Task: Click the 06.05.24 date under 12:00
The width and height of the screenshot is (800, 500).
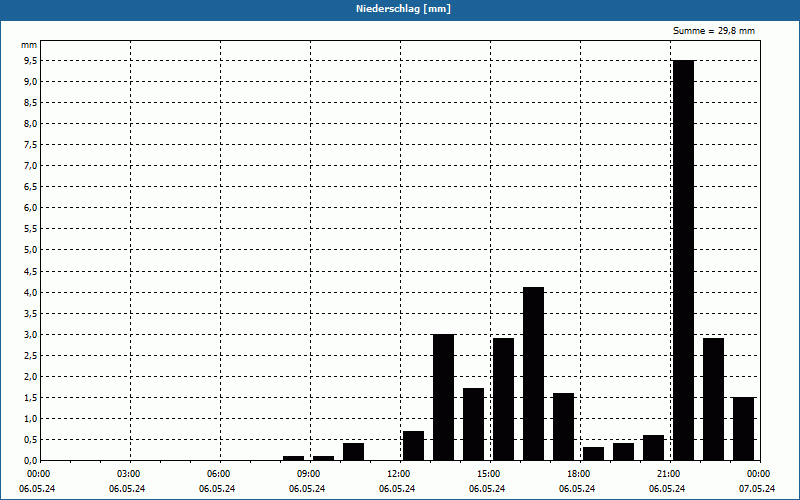Action: [397, 489]
